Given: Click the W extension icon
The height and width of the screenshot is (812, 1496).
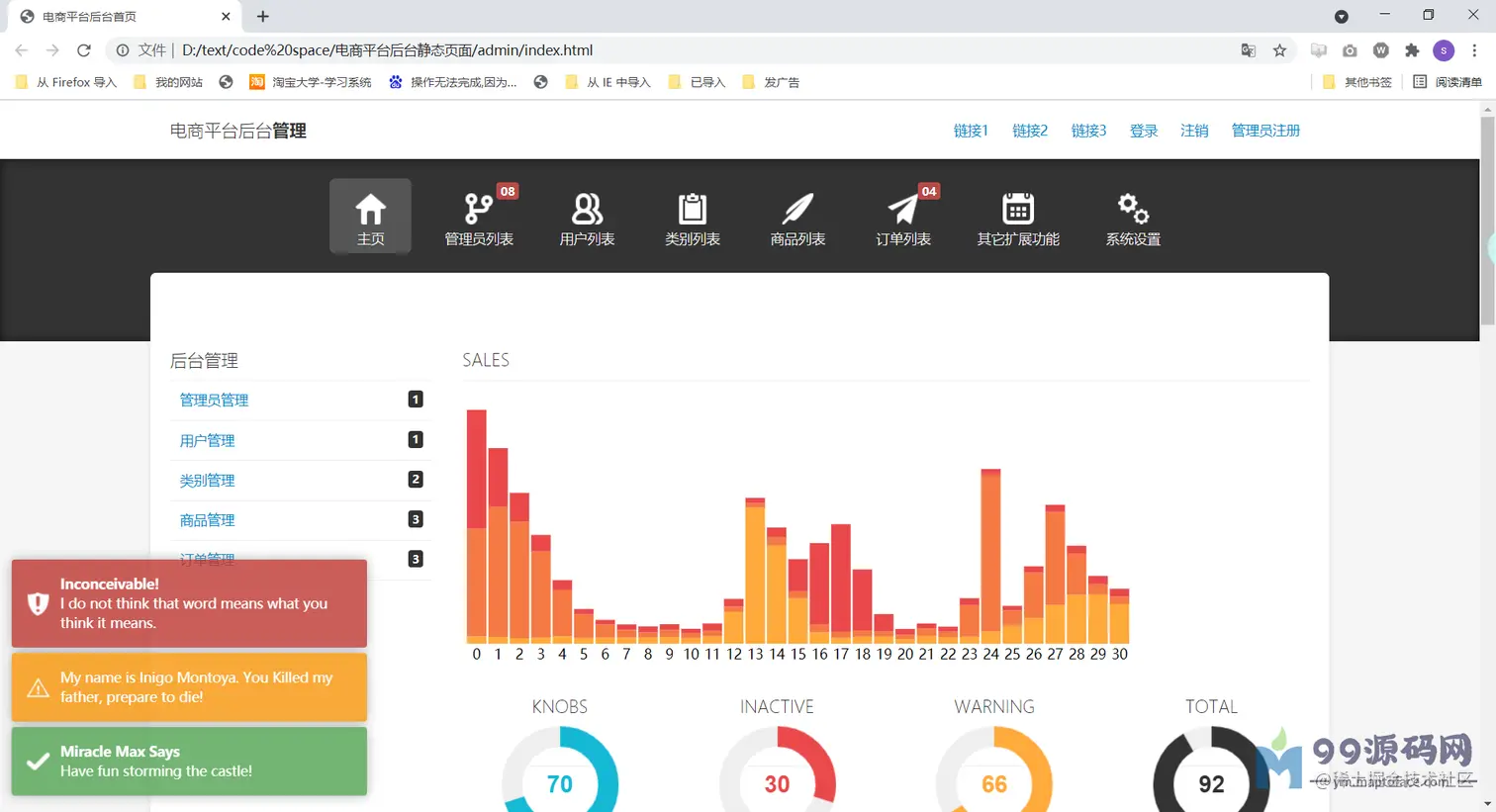Looking at the screenshot, I should 1381,50.
